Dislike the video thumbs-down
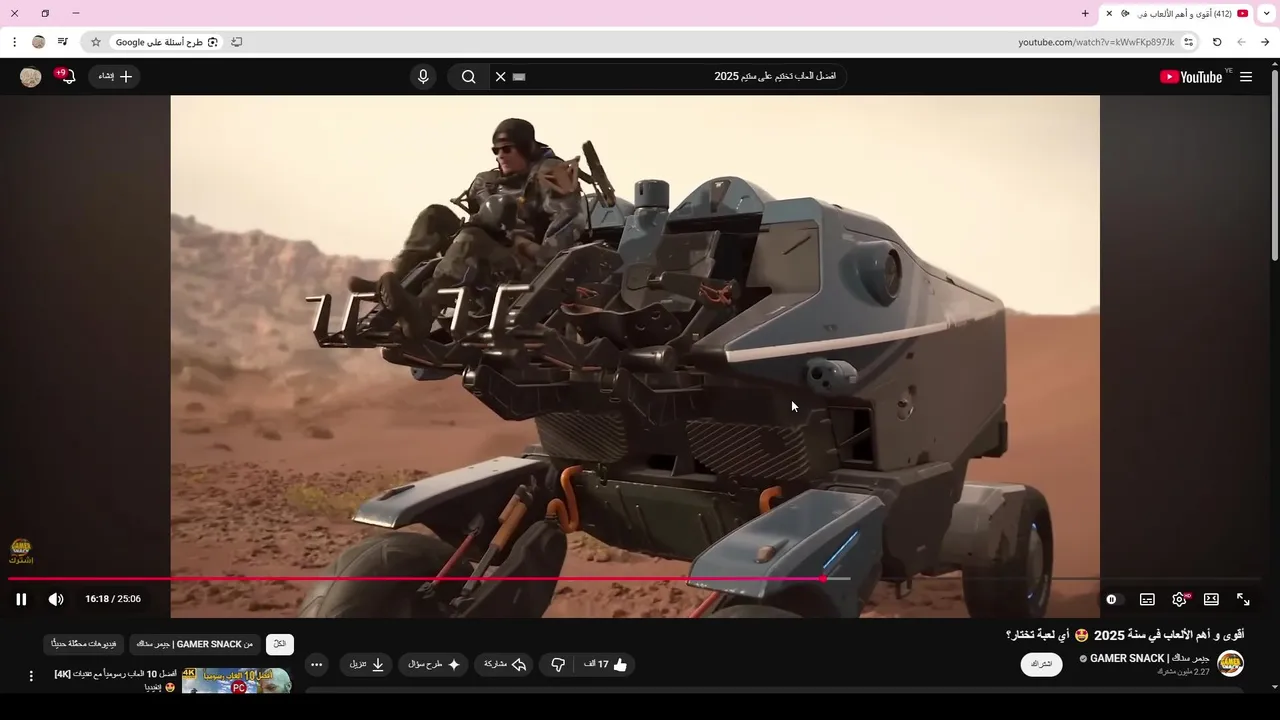 click(x=558, y=664)
